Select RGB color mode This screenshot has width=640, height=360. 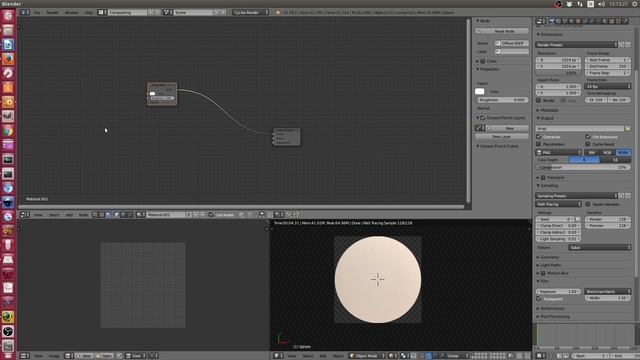607,152
